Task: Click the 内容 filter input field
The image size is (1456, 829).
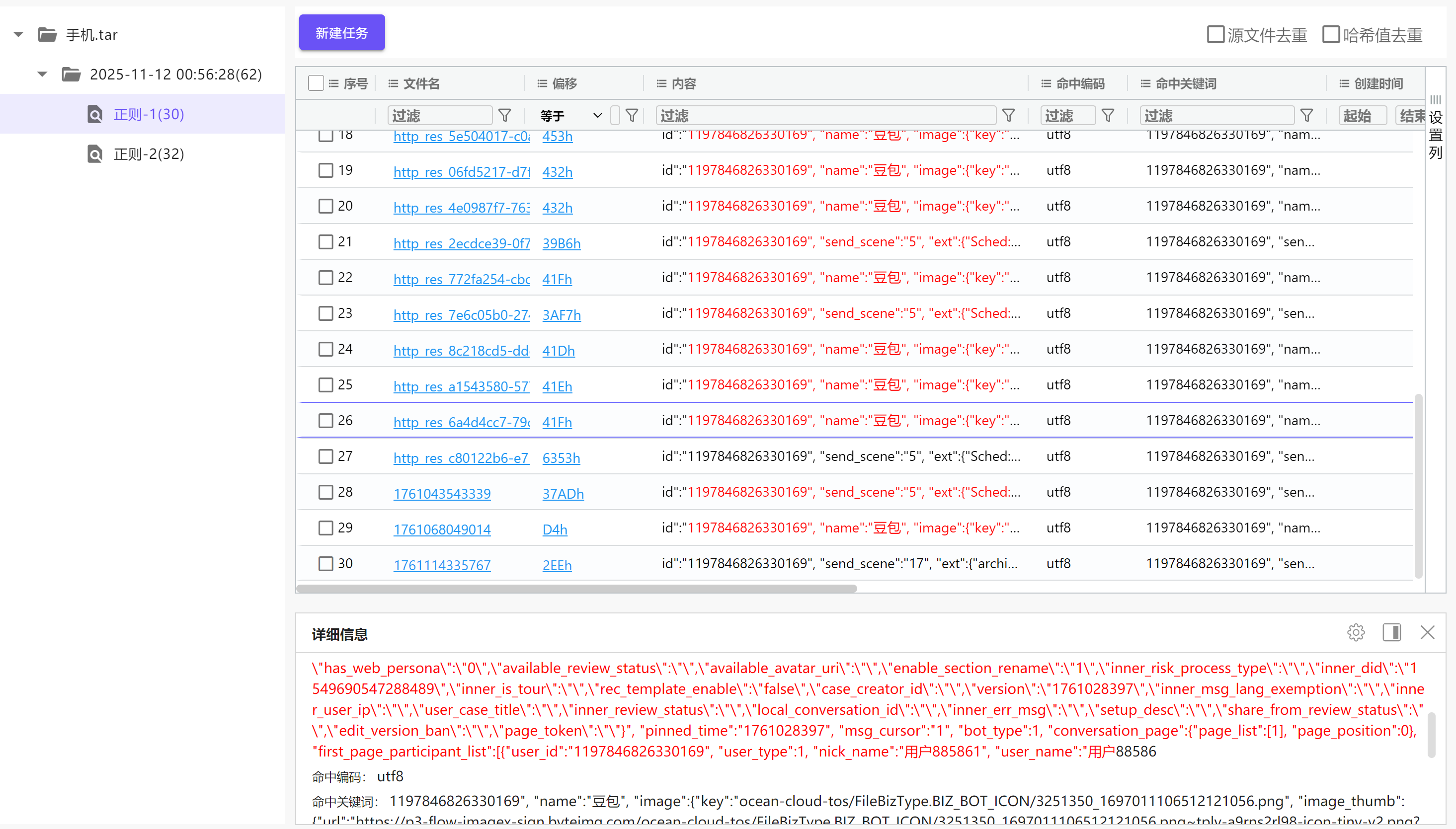Action: 825,116
